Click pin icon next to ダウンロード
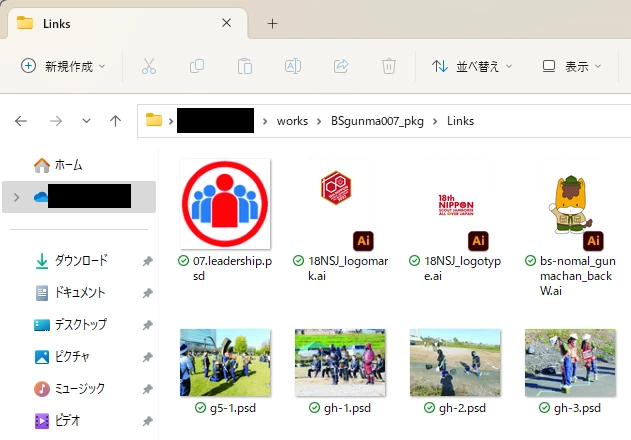The height and width of the screenshot is (440, 631). coord(148,261)
